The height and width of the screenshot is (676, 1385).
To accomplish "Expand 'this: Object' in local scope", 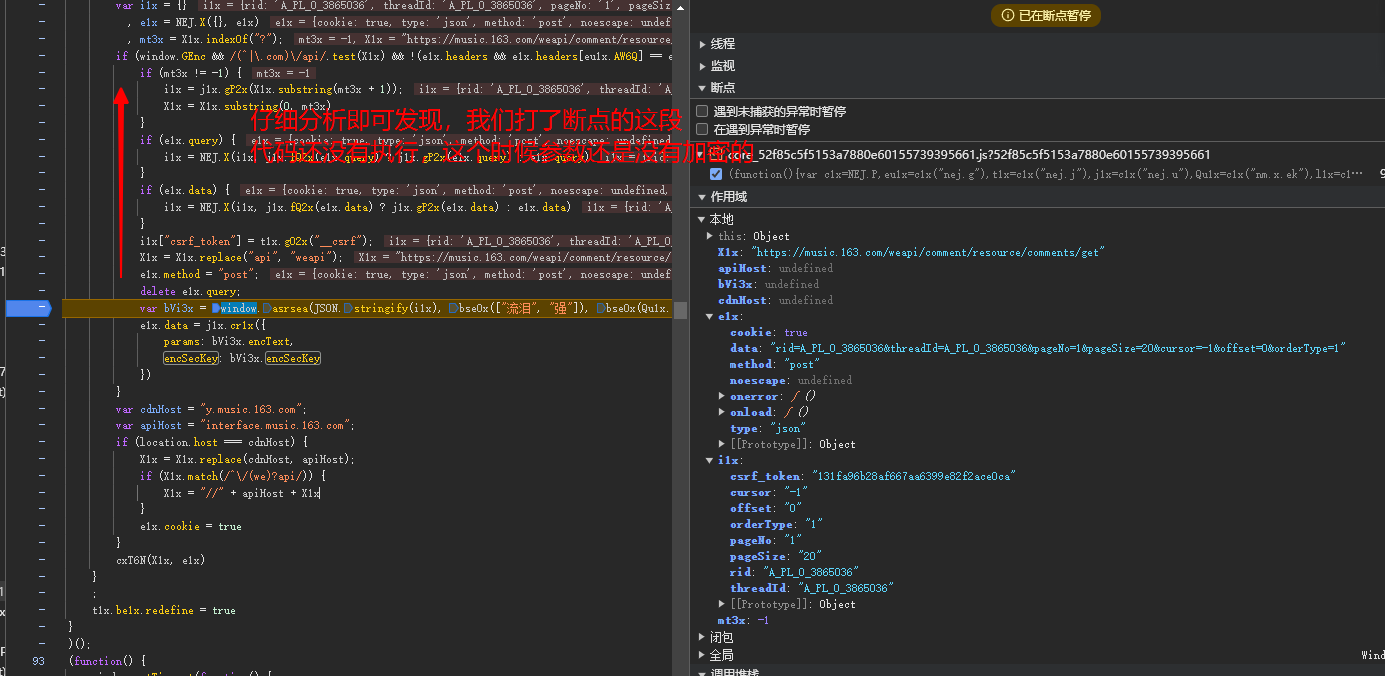I will click(710, 236).
